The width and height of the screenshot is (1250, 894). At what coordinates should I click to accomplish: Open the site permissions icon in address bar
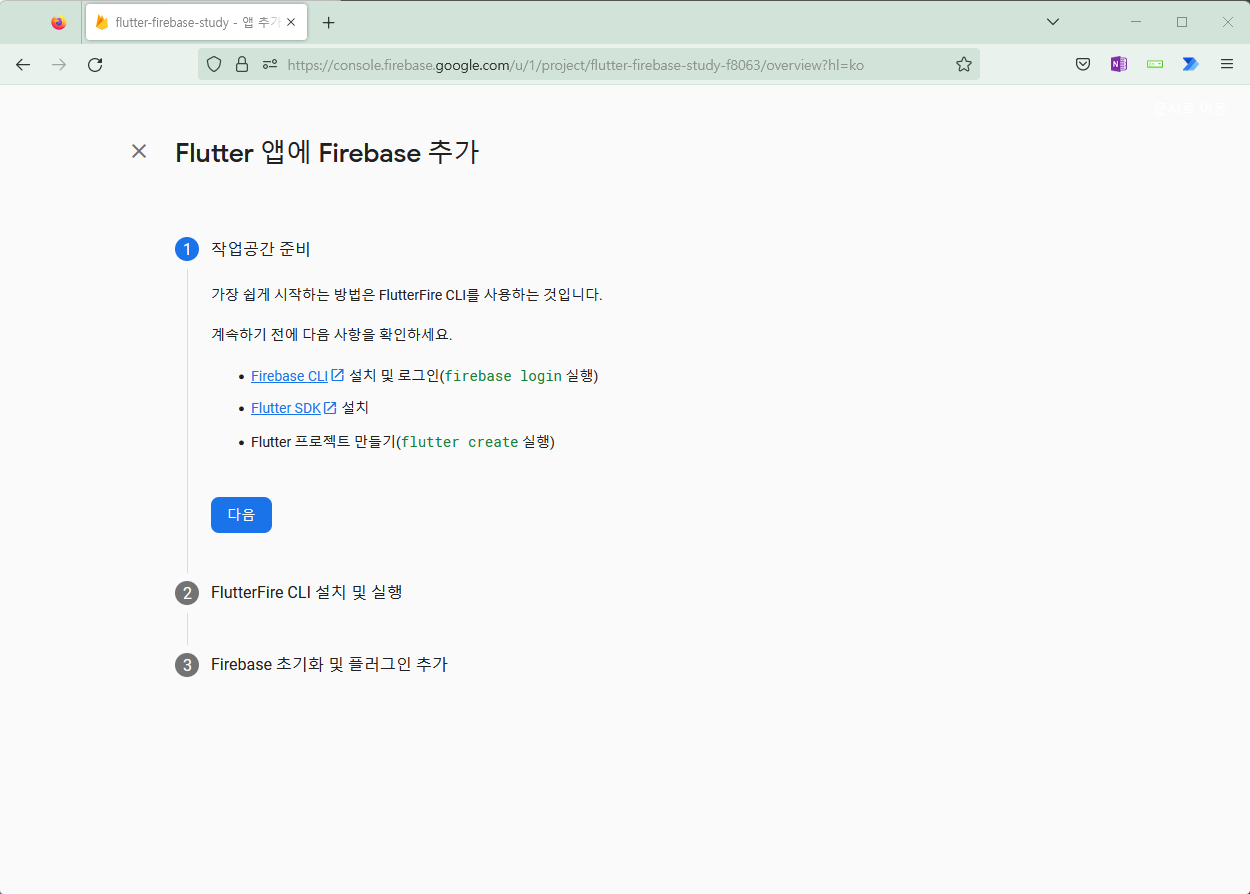pos(270,64)
